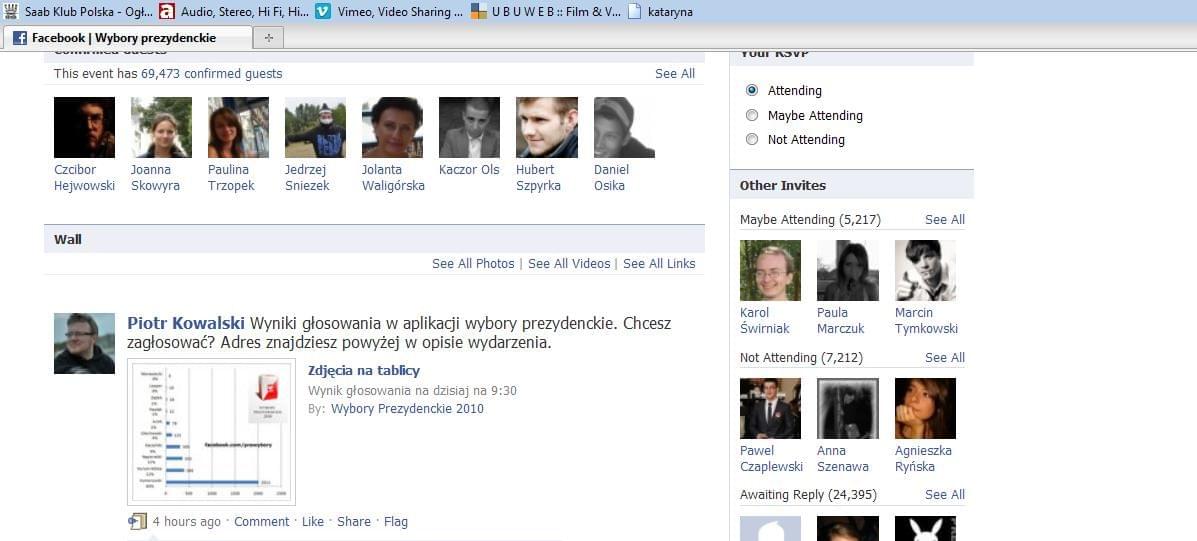Viewport: 1197px width, 541px height.
Task: Open See All Photos on the wall
Action: (x=473, y=263)
